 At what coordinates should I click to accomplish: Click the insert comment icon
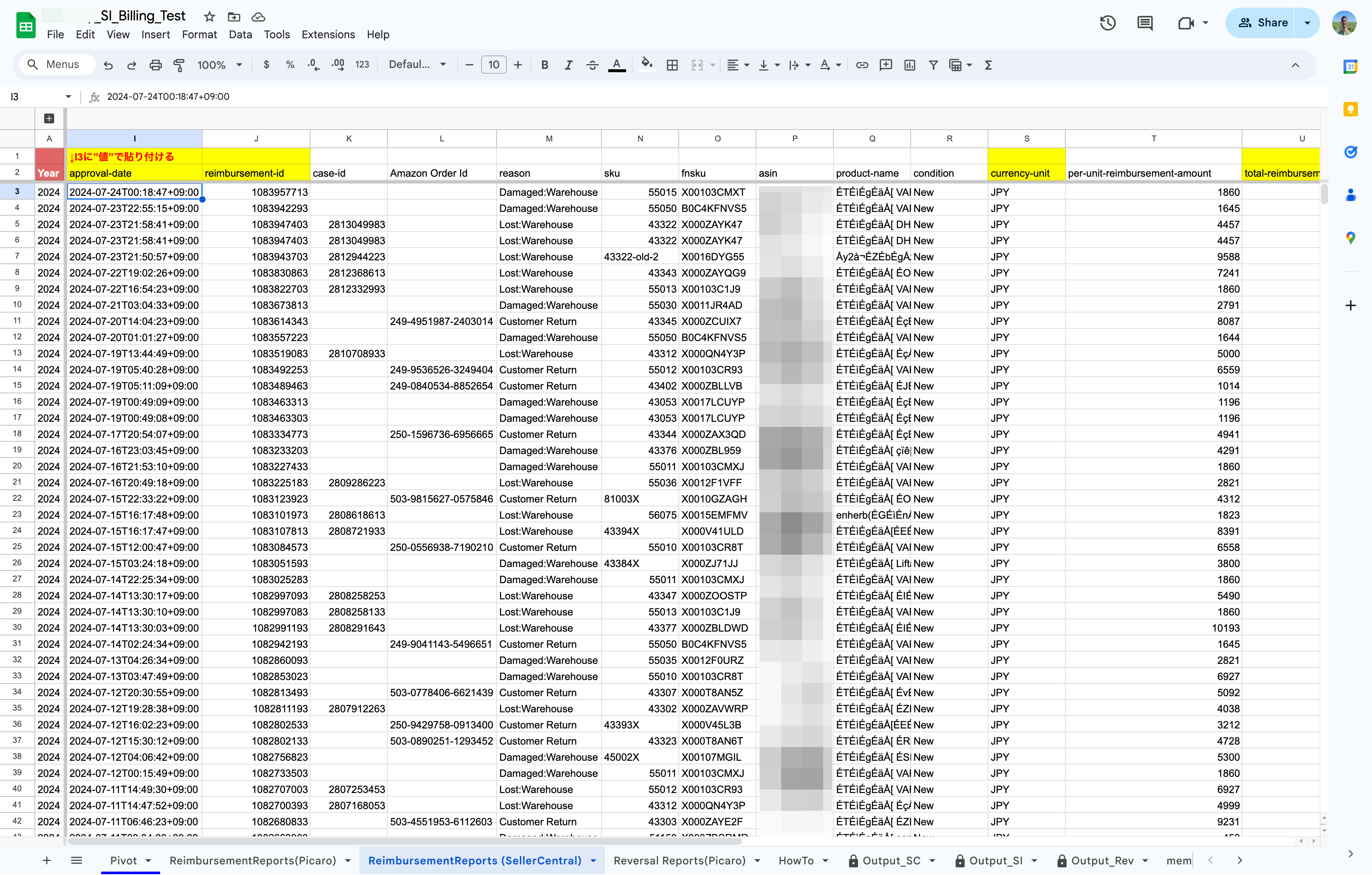pyautogui.click(x=886, y=65)
